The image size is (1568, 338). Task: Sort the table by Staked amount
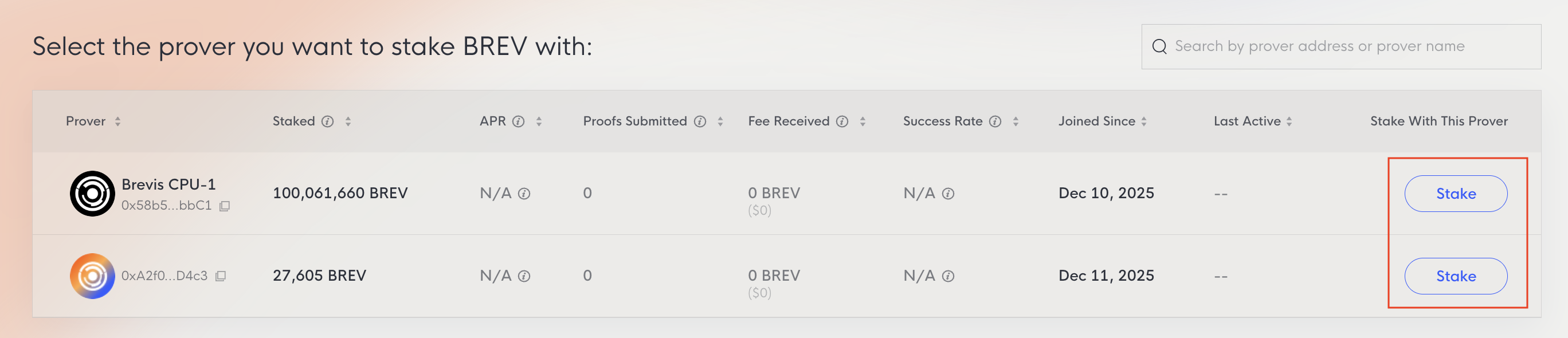348,121
